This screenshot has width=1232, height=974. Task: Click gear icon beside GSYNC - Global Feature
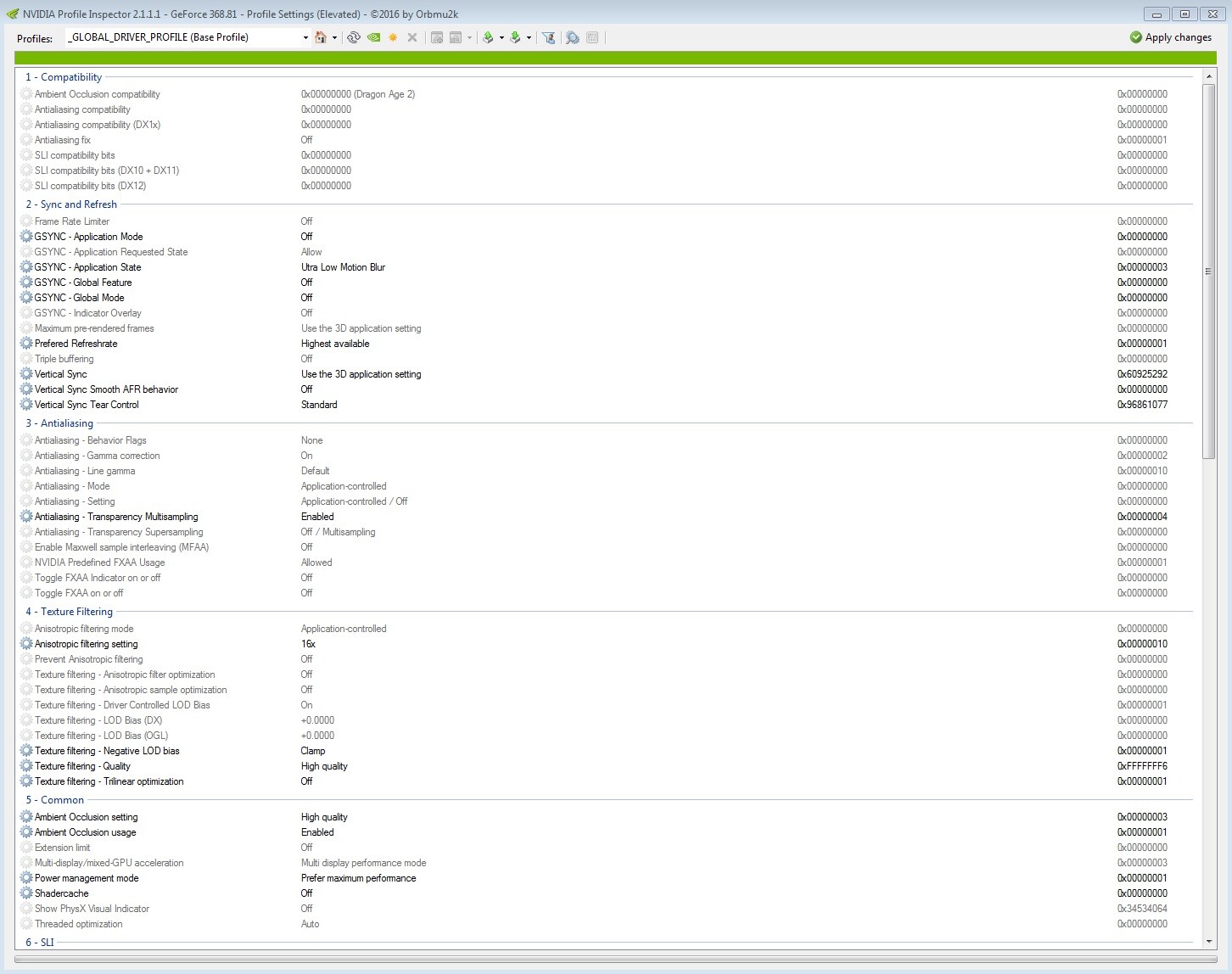[26, 283]
